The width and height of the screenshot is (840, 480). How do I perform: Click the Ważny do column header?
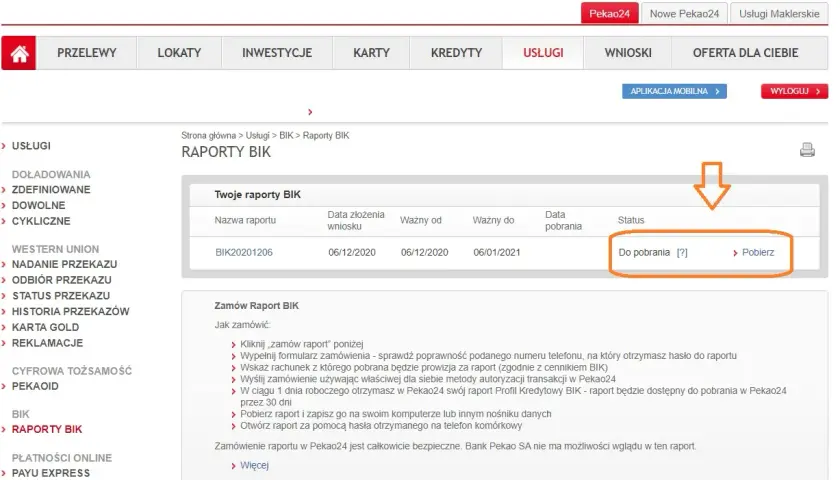click(493, 220)
